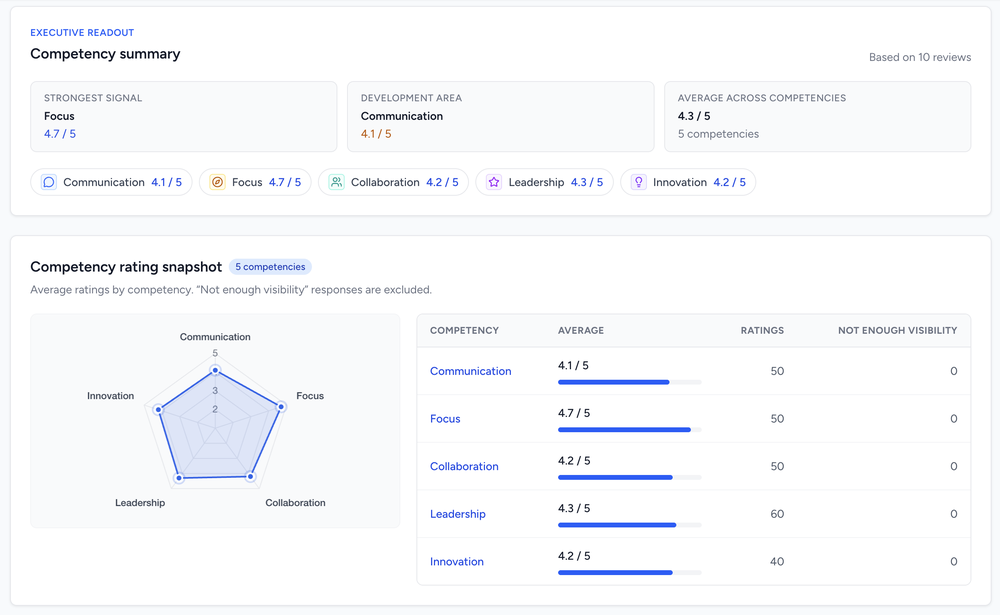
Task: Click the AVERAGE column header
Action: (581, 330)
